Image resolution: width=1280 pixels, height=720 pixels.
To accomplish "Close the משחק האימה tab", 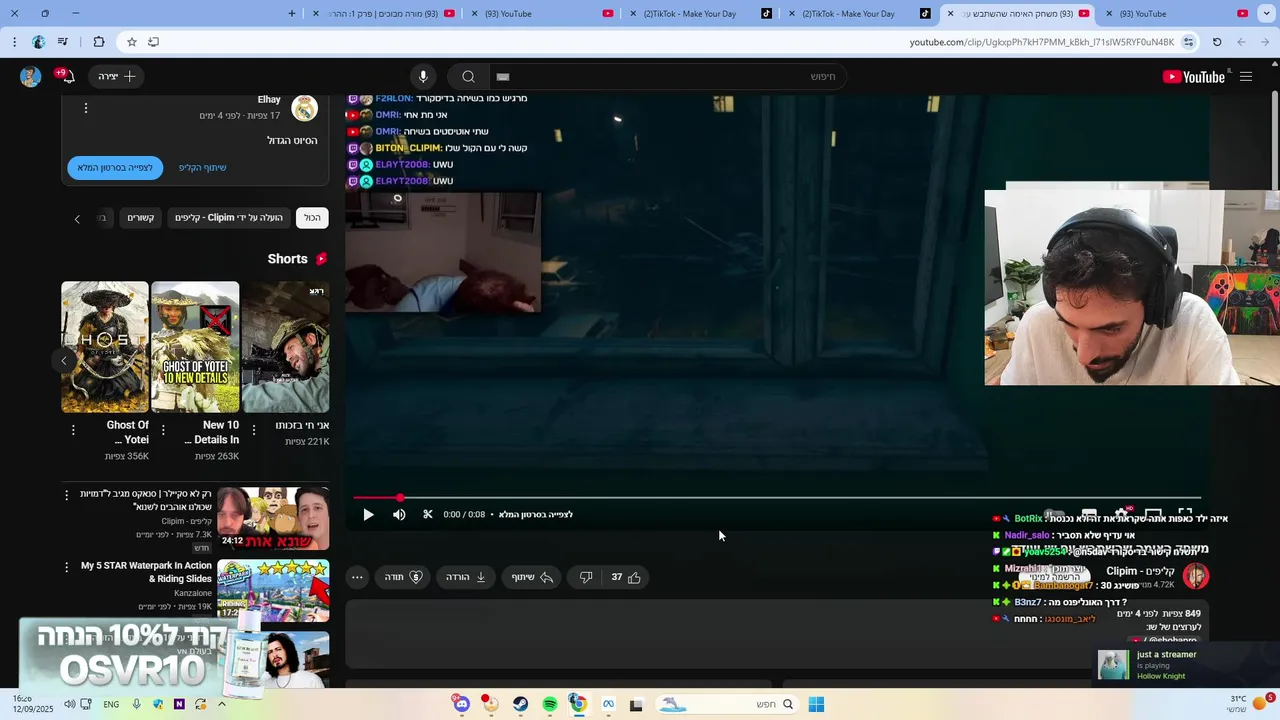I will [950, 14].
